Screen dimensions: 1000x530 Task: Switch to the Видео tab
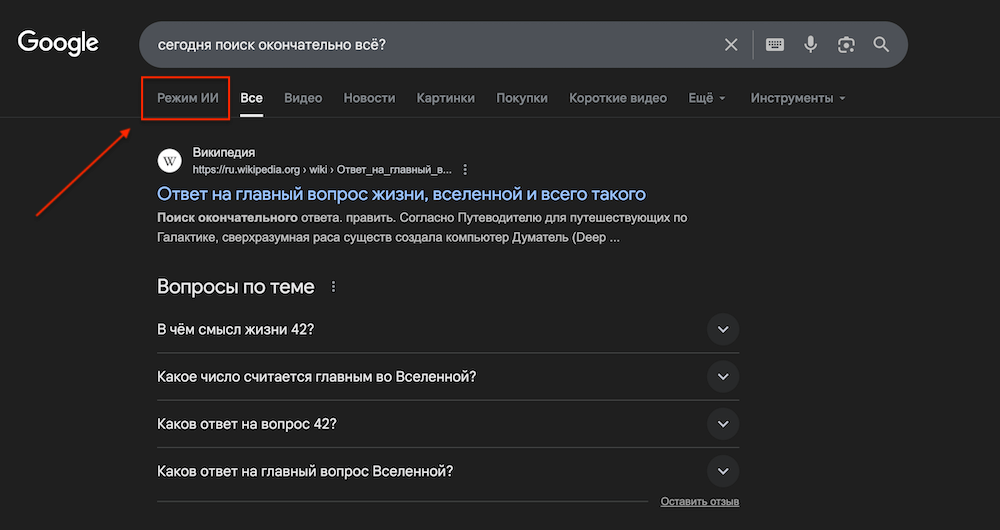coord(303,98)
